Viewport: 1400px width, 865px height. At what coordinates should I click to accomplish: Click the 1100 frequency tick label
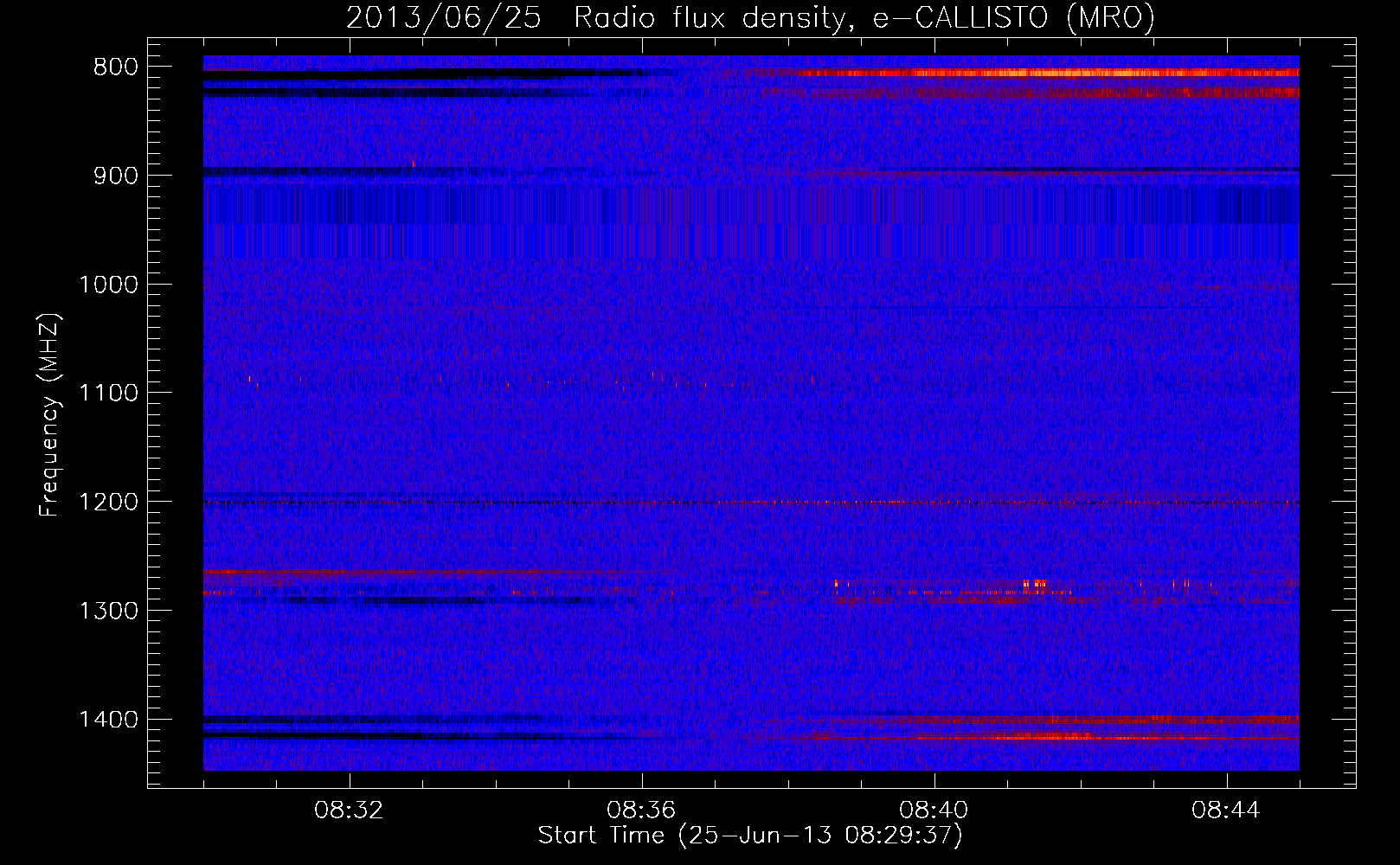108,393
